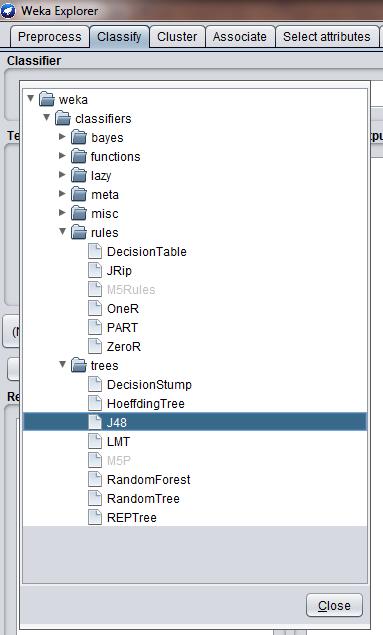Click the lazy label
Image resolution: width=383 pixels, height=635 pixels.
[101, 175]
